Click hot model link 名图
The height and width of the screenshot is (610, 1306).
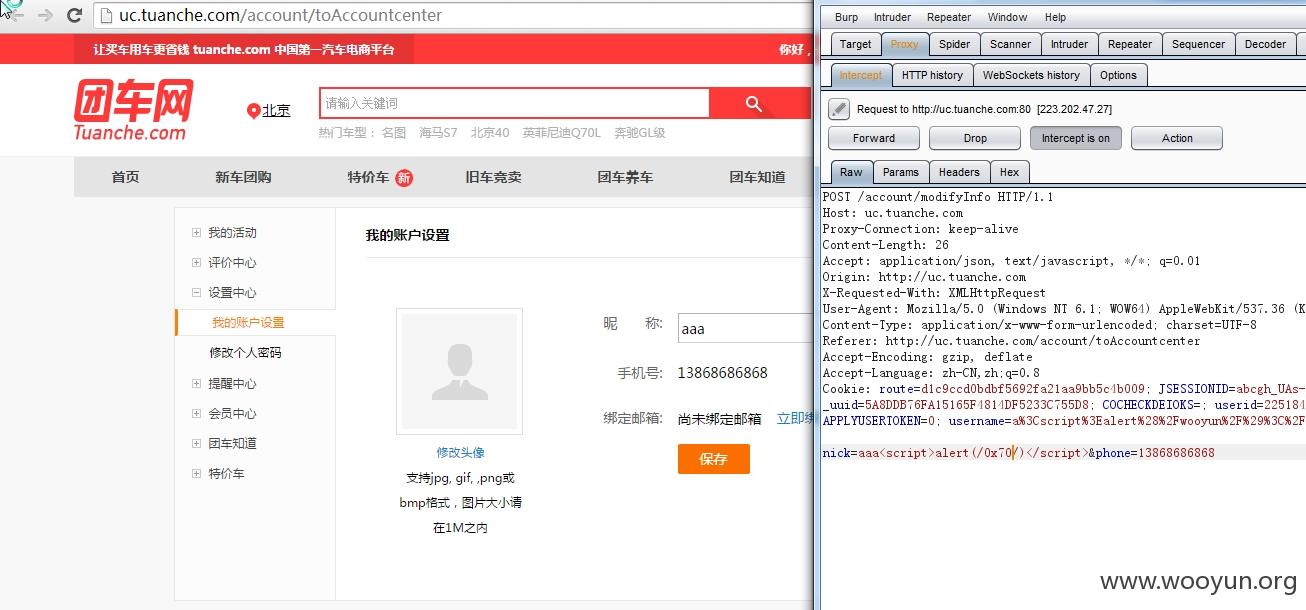394,133
